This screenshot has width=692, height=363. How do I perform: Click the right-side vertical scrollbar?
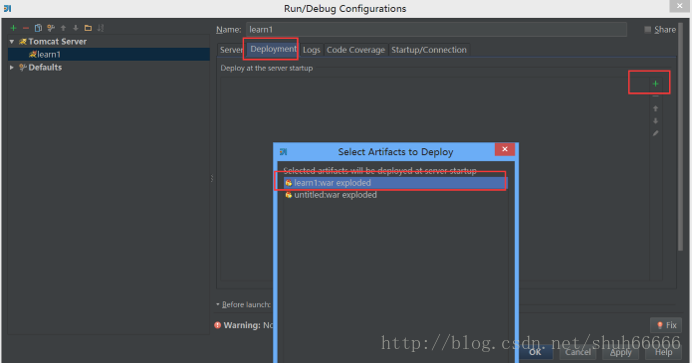pyautogui.click(x=680, y=137)
